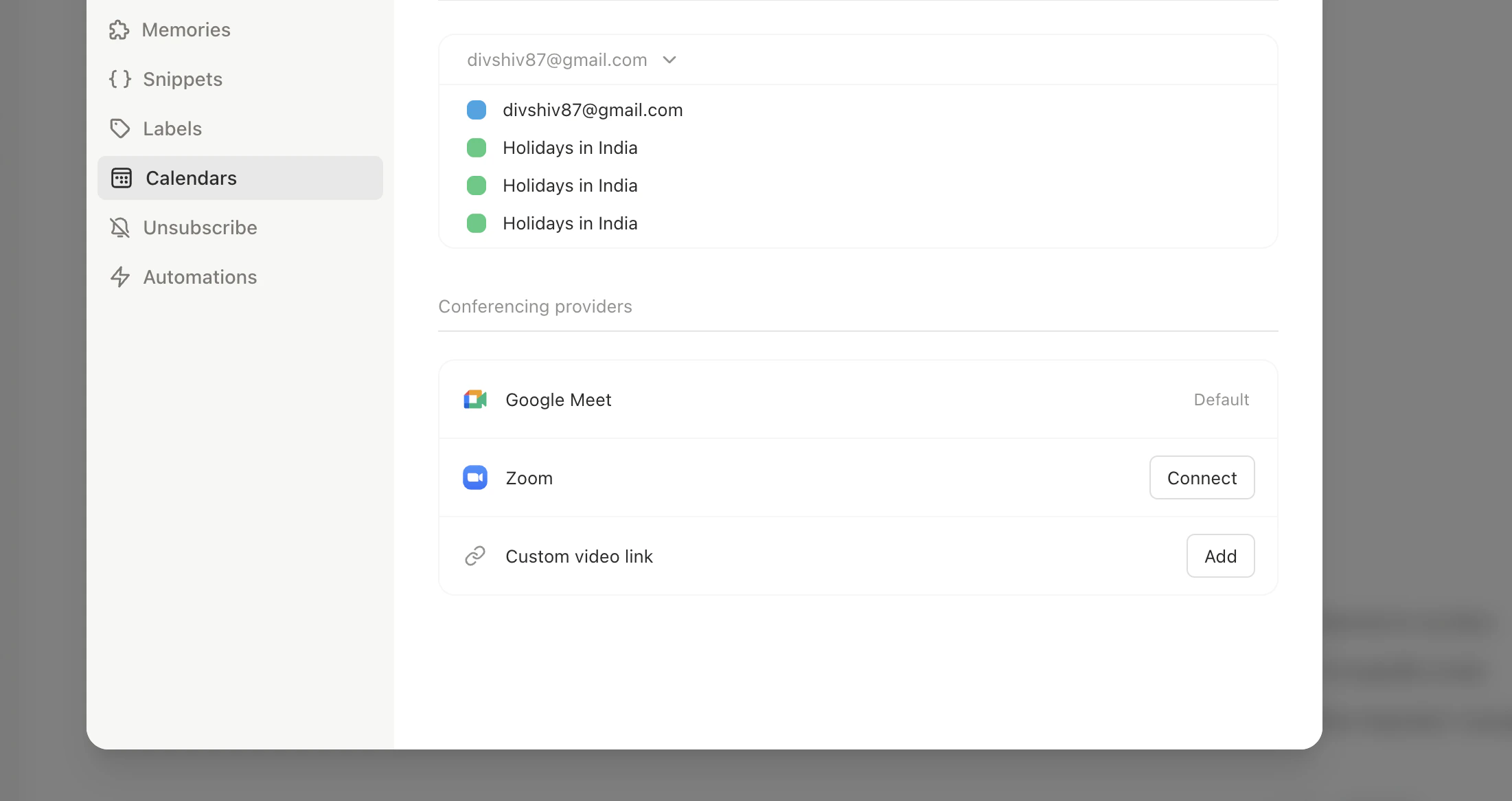This screenshot has width=1512, height=801.
Task: Click the Custom video link chain icon
Action: click(x=474, y=556)
